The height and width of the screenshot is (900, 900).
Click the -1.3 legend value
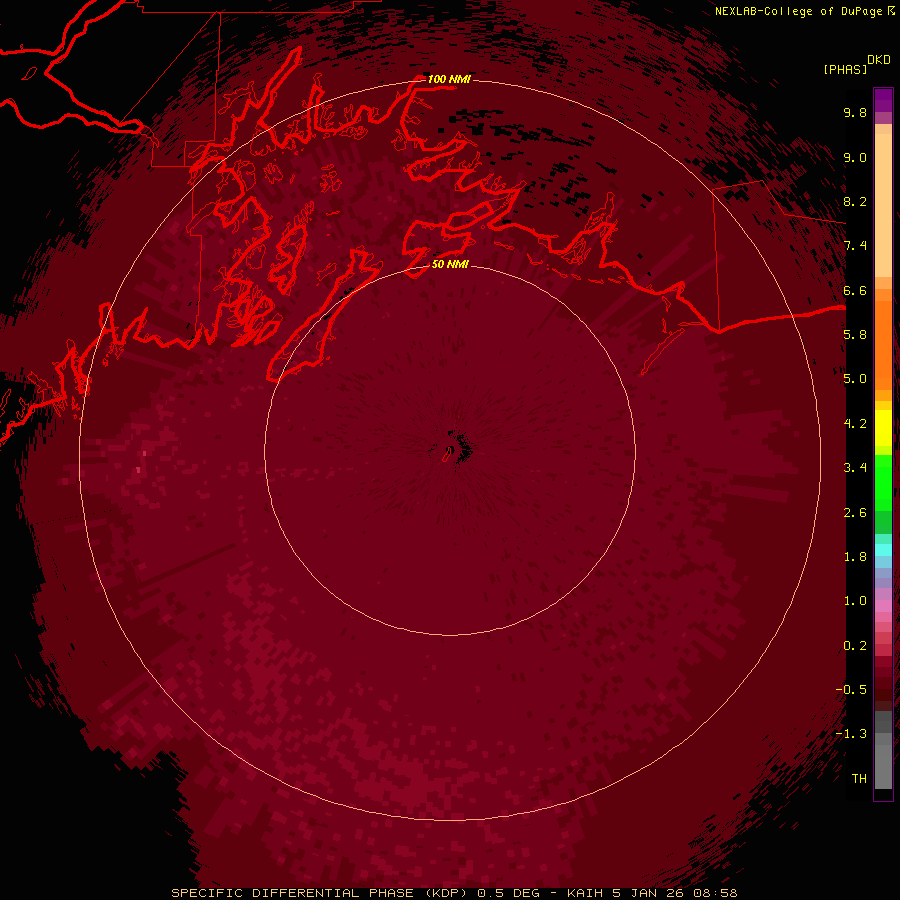851,734
